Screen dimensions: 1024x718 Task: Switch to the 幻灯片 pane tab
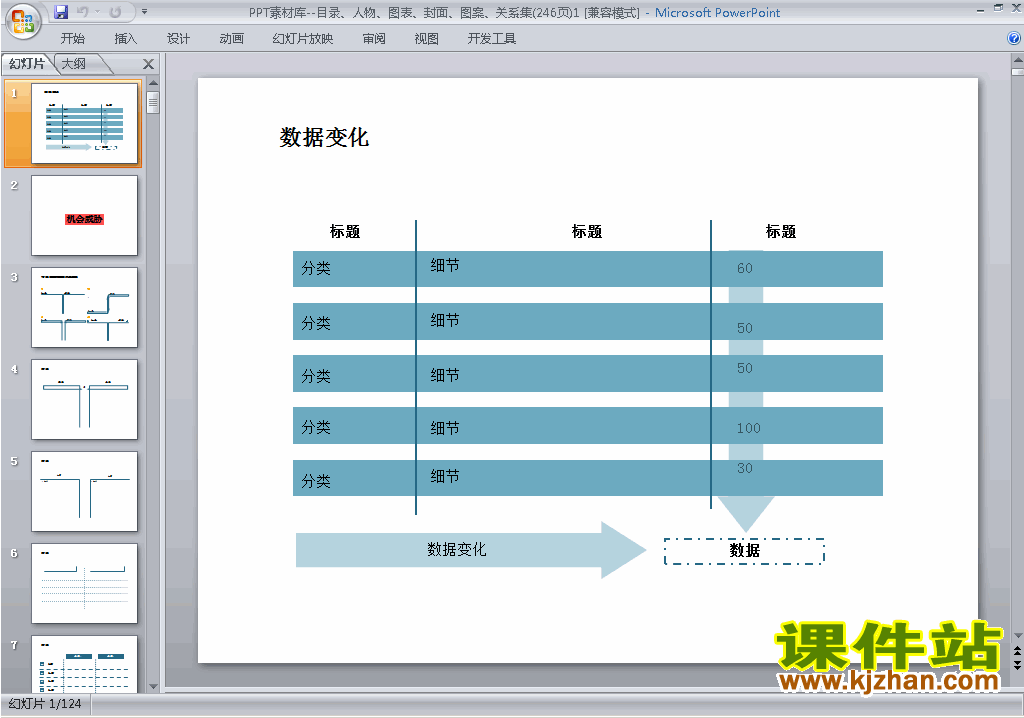(27, 63)
